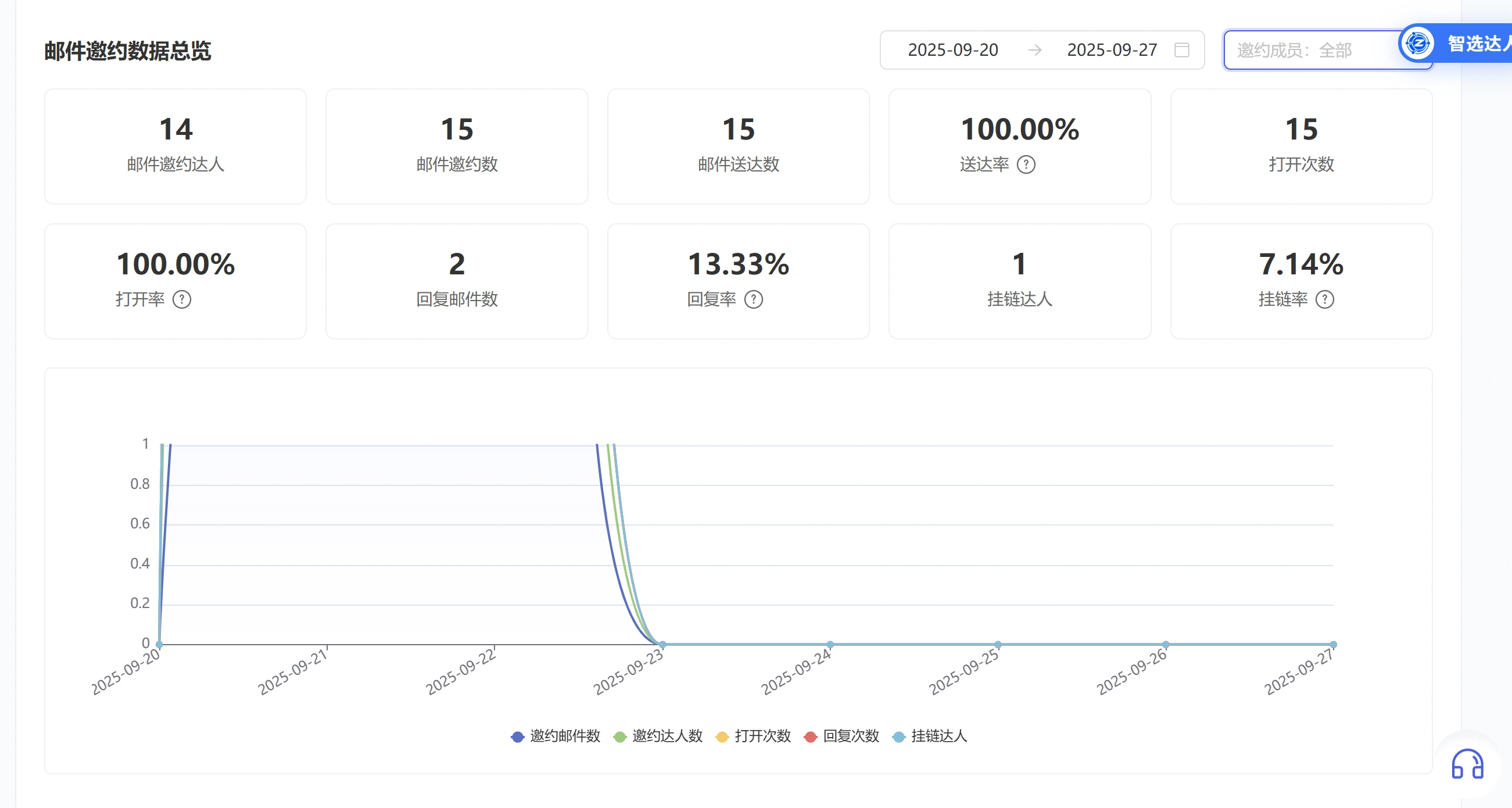Click the question mark next to 回复率
Viewport: 1512px width, 808px height.
[754, 299]
